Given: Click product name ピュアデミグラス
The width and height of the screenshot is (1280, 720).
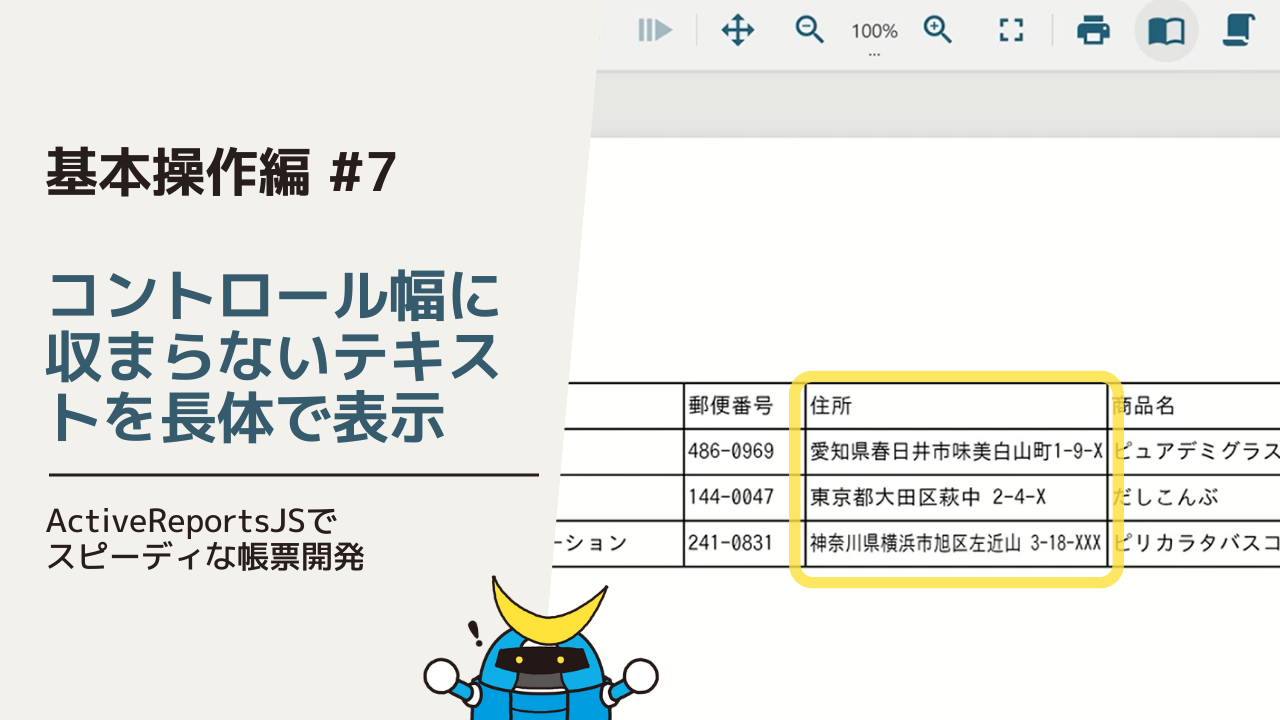Looking at the screenshot, I should pos(1196,451).
